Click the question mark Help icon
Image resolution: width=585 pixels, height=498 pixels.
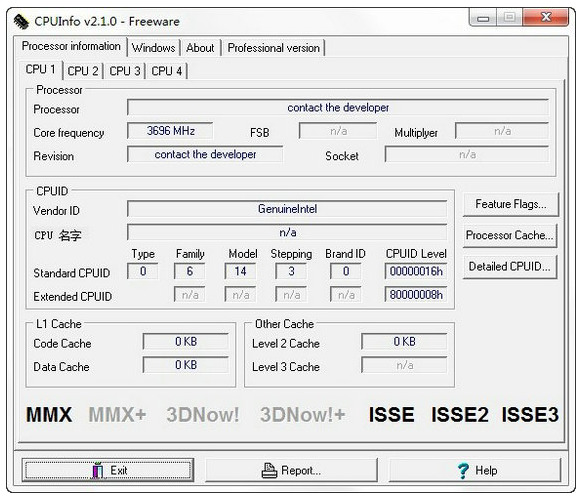463,470
